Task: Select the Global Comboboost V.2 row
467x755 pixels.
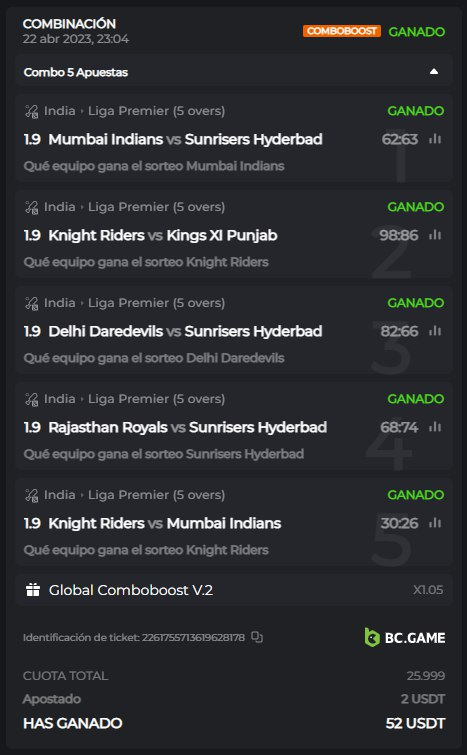Action: [234, 590]
